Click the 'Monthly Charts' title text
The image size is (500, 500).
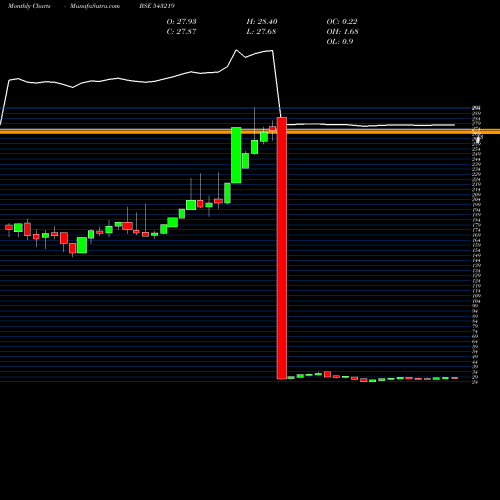click(29, 6)
